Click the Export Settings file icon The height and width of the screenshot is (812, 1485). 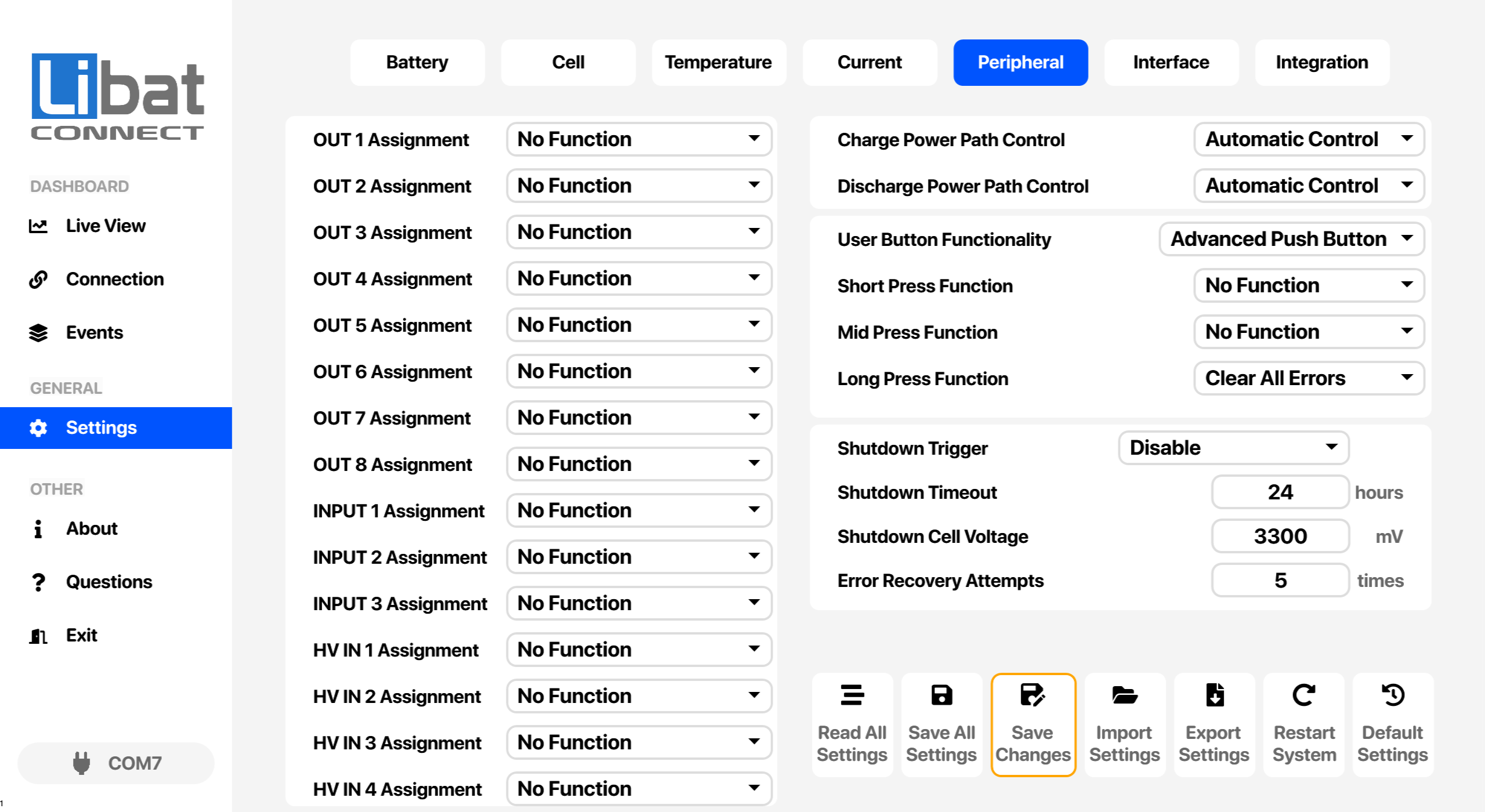tap(1214, 695)
